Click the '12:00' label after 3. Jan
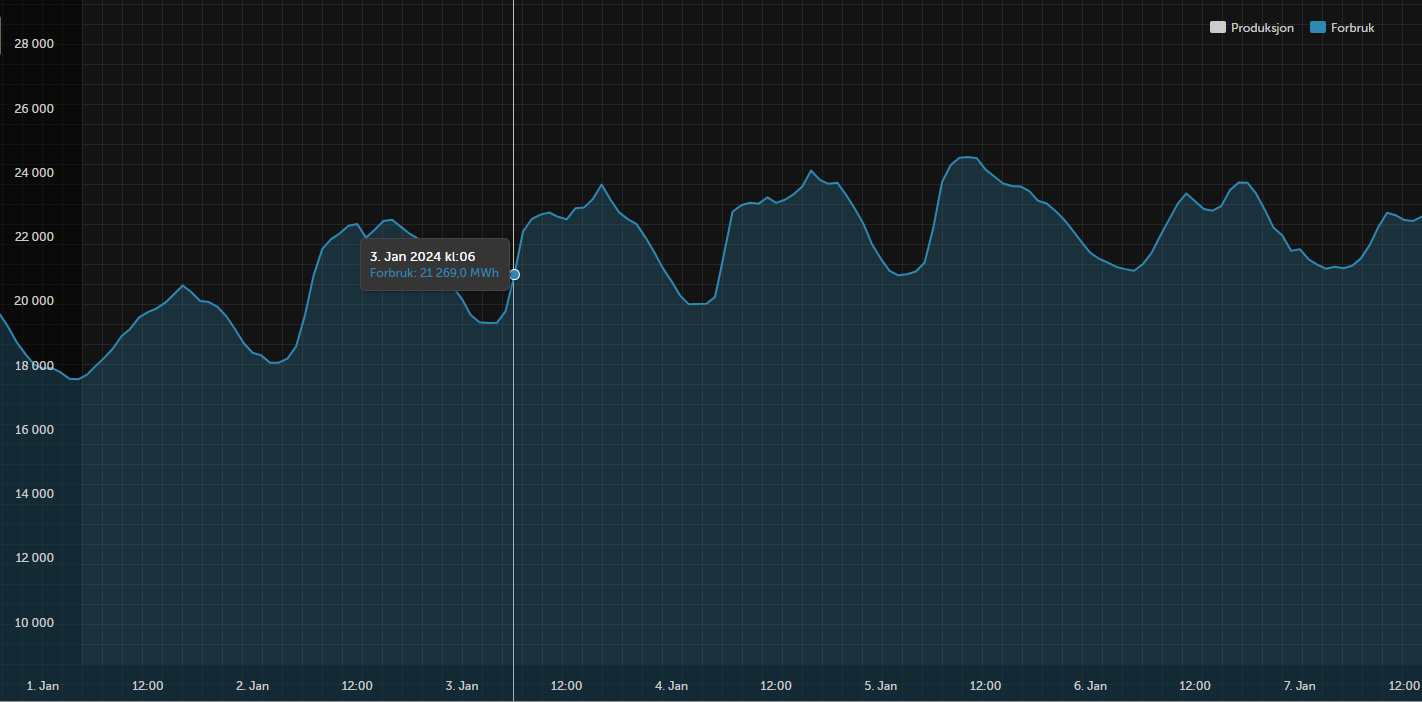The width and height of the screenshot is (1422, 702). click(x=567, y=686)
